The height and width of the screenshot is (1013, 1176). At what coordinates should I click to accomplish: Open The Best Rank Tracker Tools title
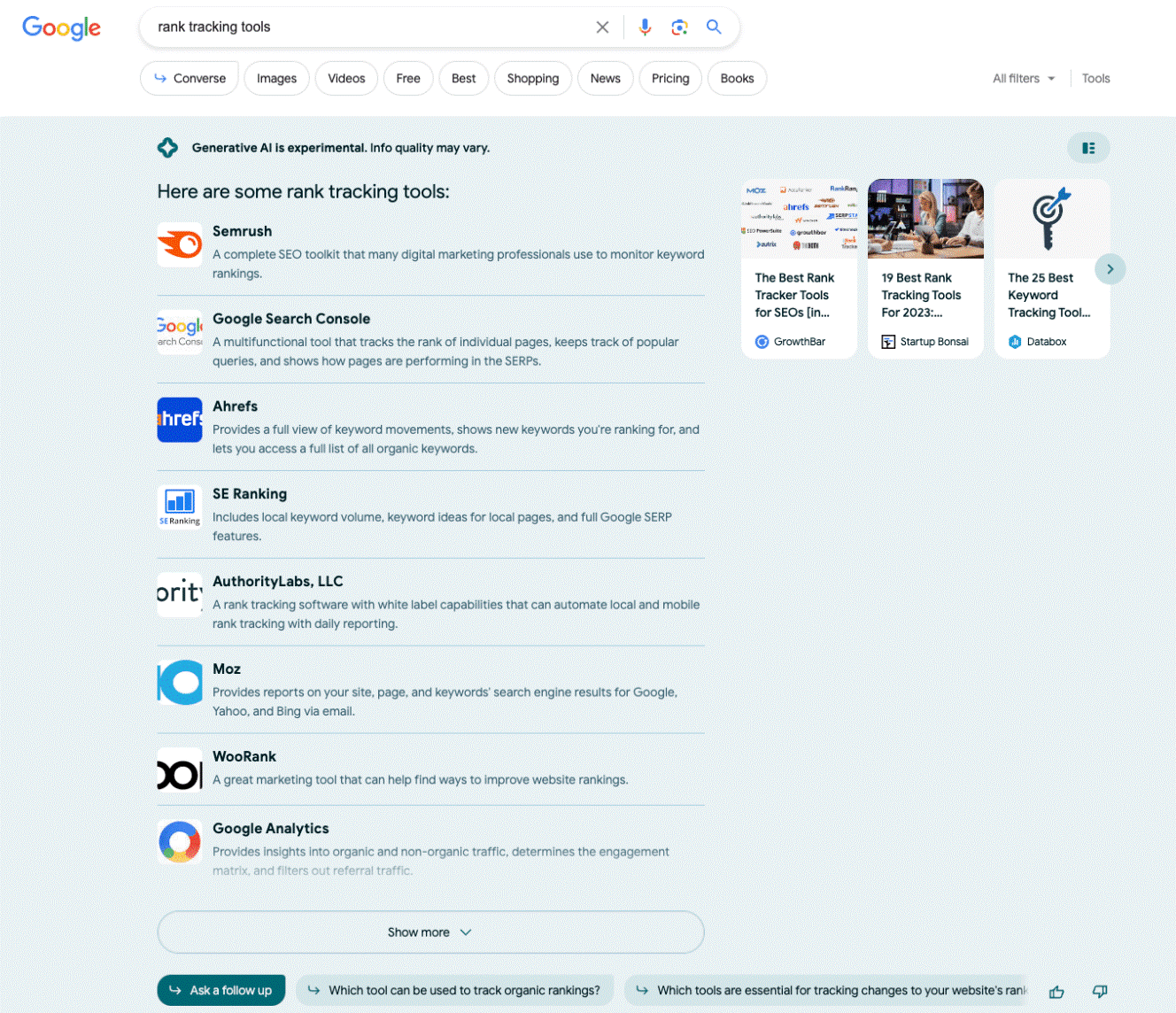(794, 295)
